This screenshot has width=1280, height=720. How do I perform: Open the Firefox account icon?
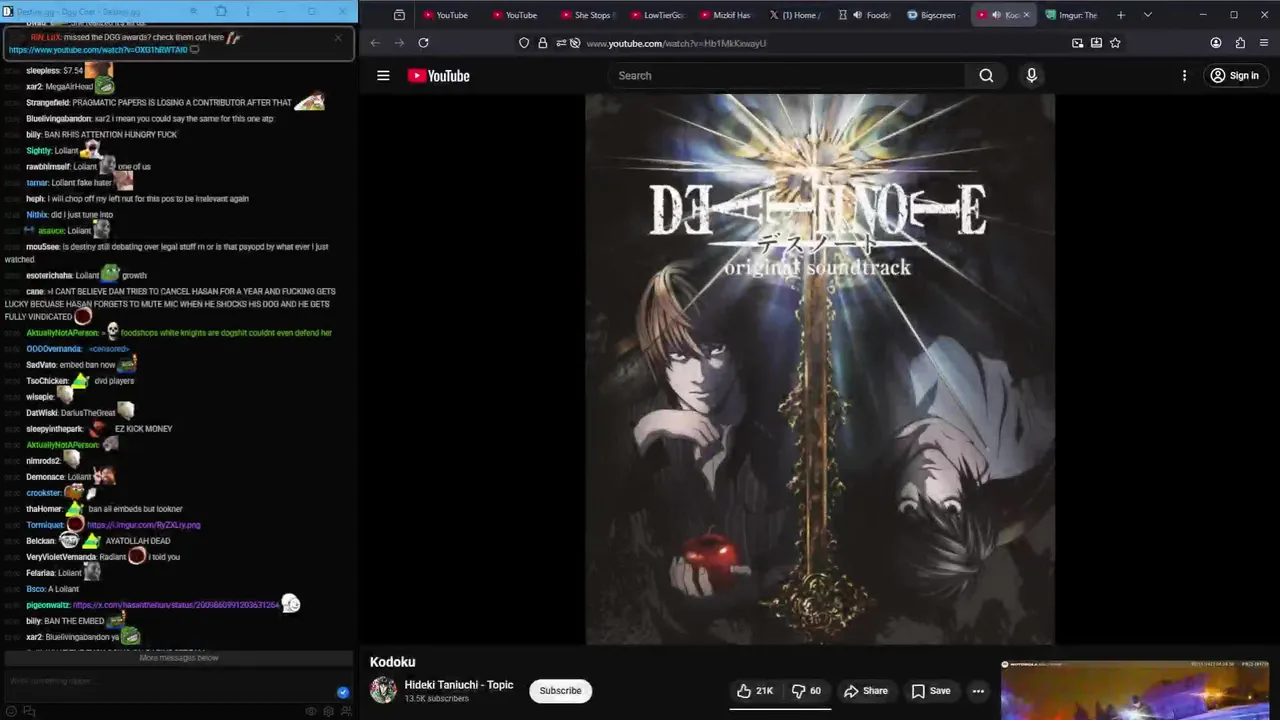tap(1216, 43)
